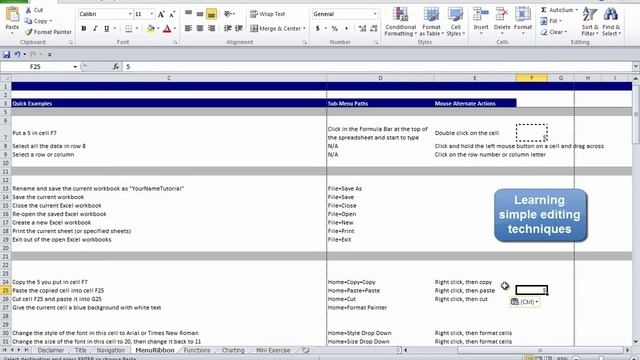Switch to the Functions sheet tab

(197, 350)
